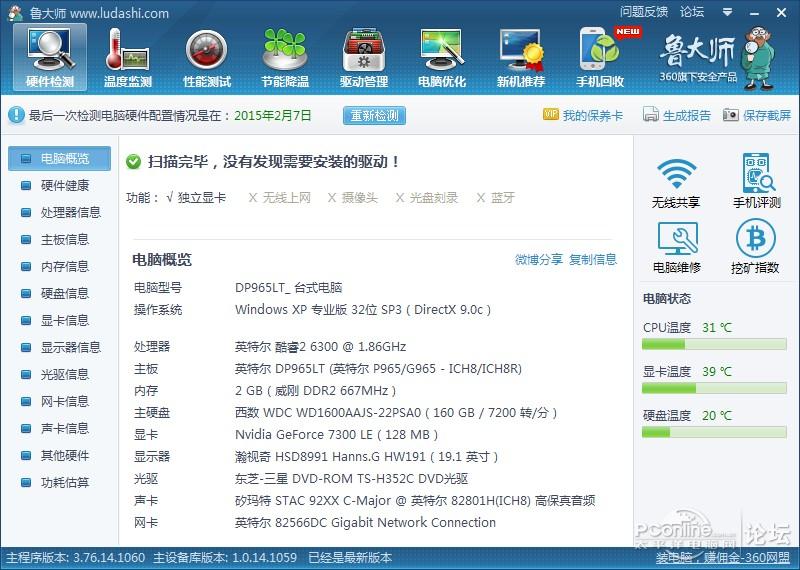Click the CPU温度 temperature bar

pos(714,345)
